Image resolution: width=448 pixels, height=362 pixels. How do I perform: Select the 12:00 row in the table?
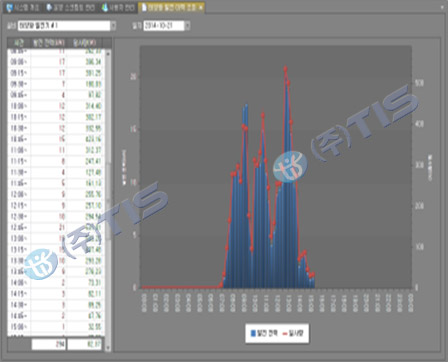[55, 194]
